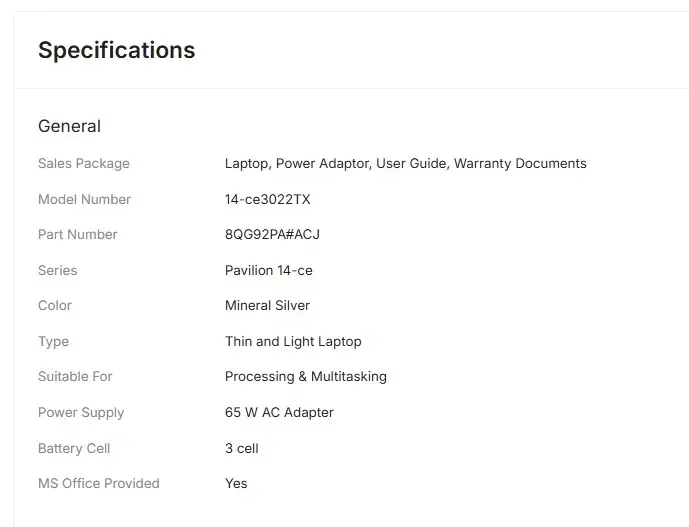The width and height of the screenshot is (689, 527).
Task: Select the Processing & Multitasking value
Action: pos(305,376)
